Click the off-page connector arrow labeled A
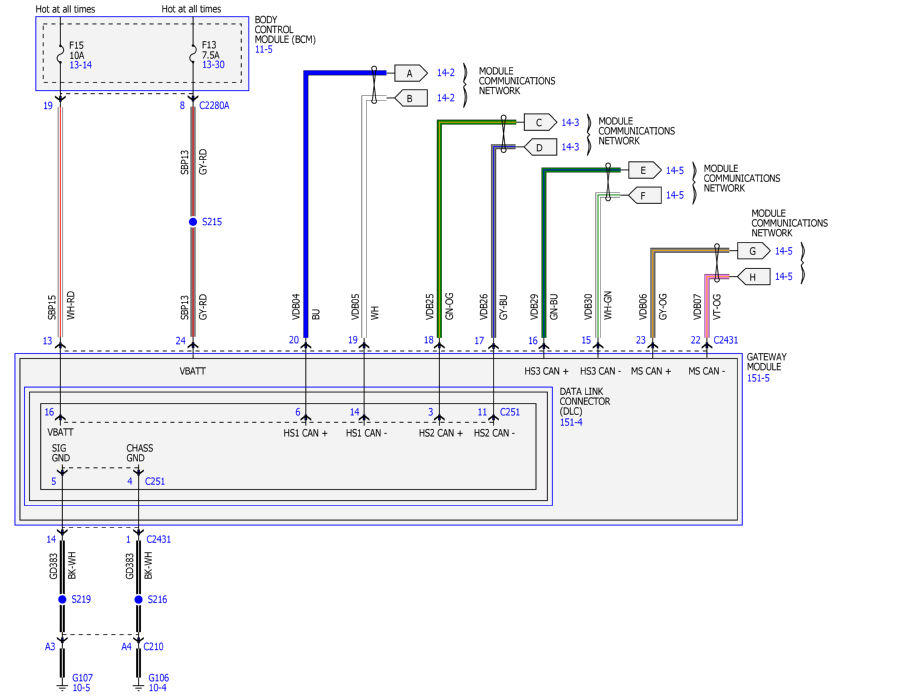 (409, 73)
